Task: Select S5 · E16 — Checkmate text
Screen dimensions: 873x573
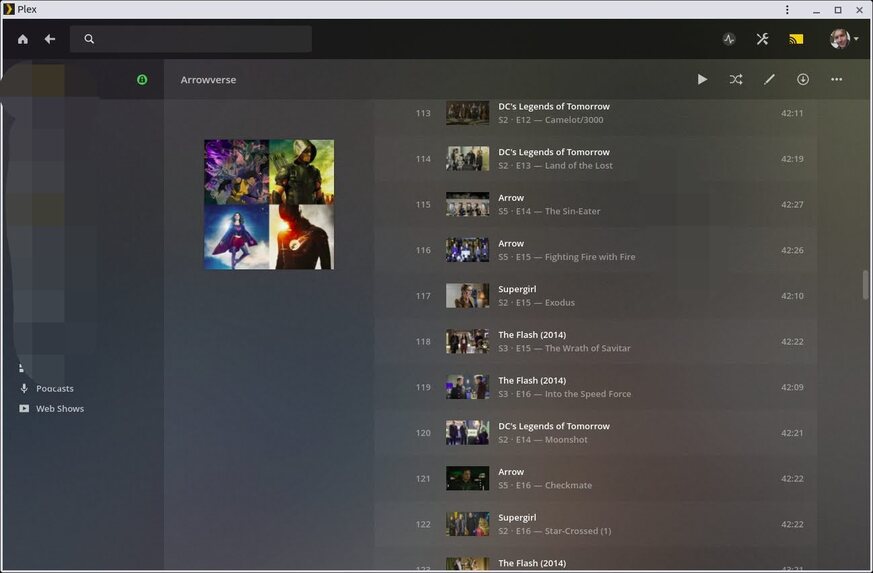Action: [545, 485]
